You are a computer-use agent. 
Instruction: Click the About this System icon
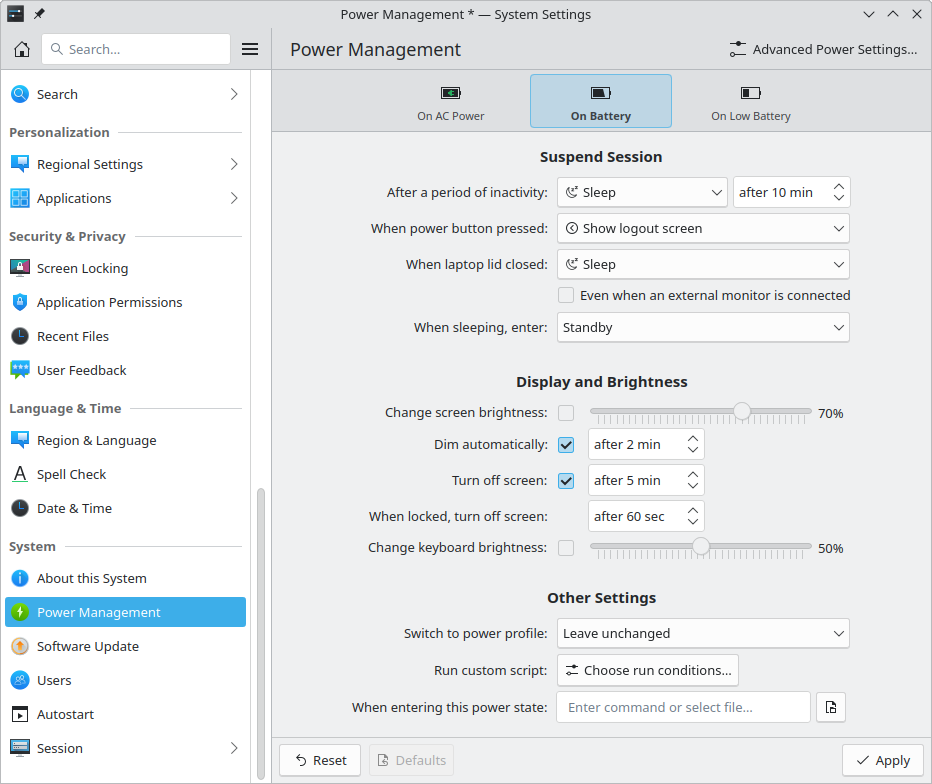click(20, 578)
